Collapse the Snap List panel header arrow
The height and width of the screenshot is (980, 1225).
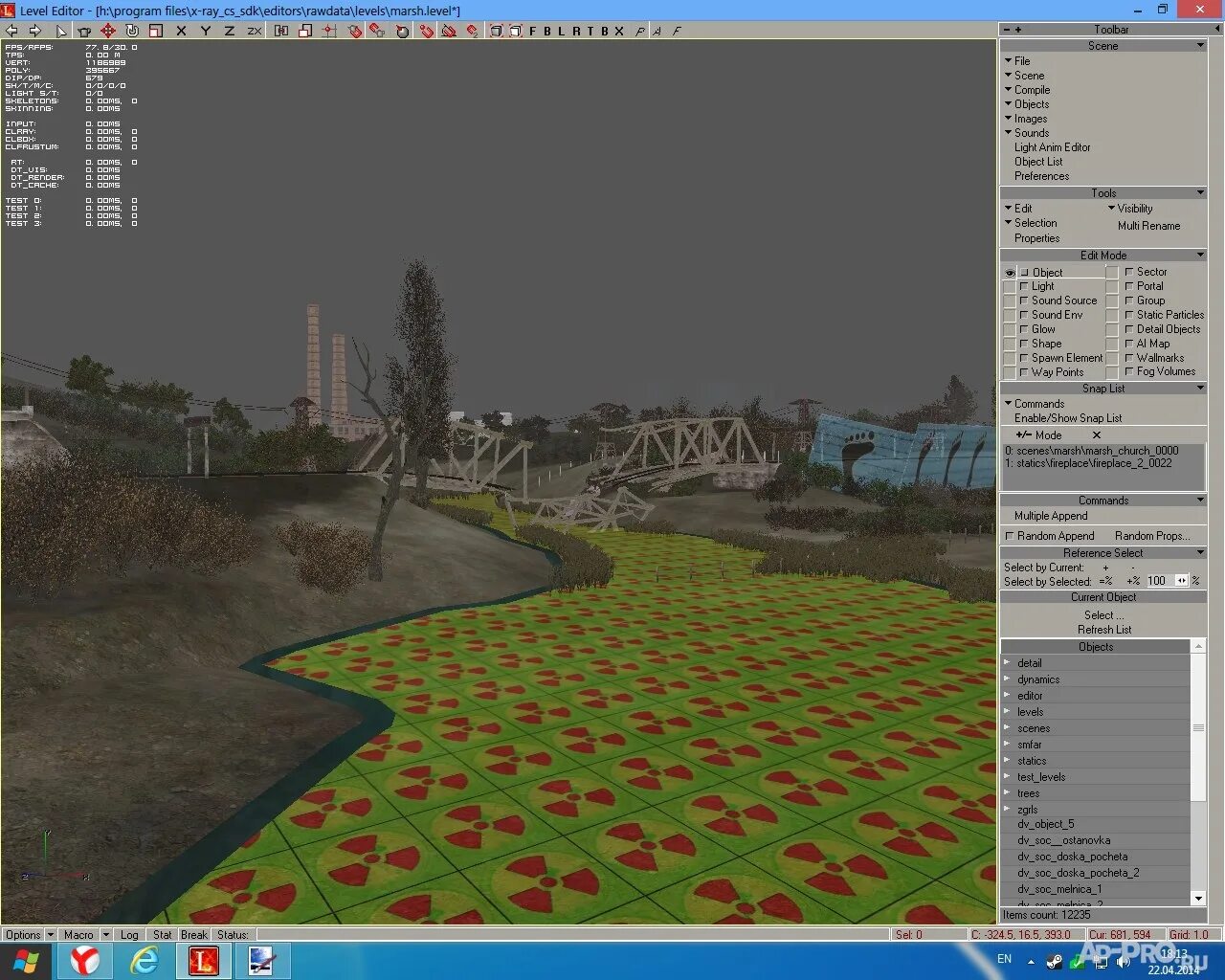click(1200, 389)
